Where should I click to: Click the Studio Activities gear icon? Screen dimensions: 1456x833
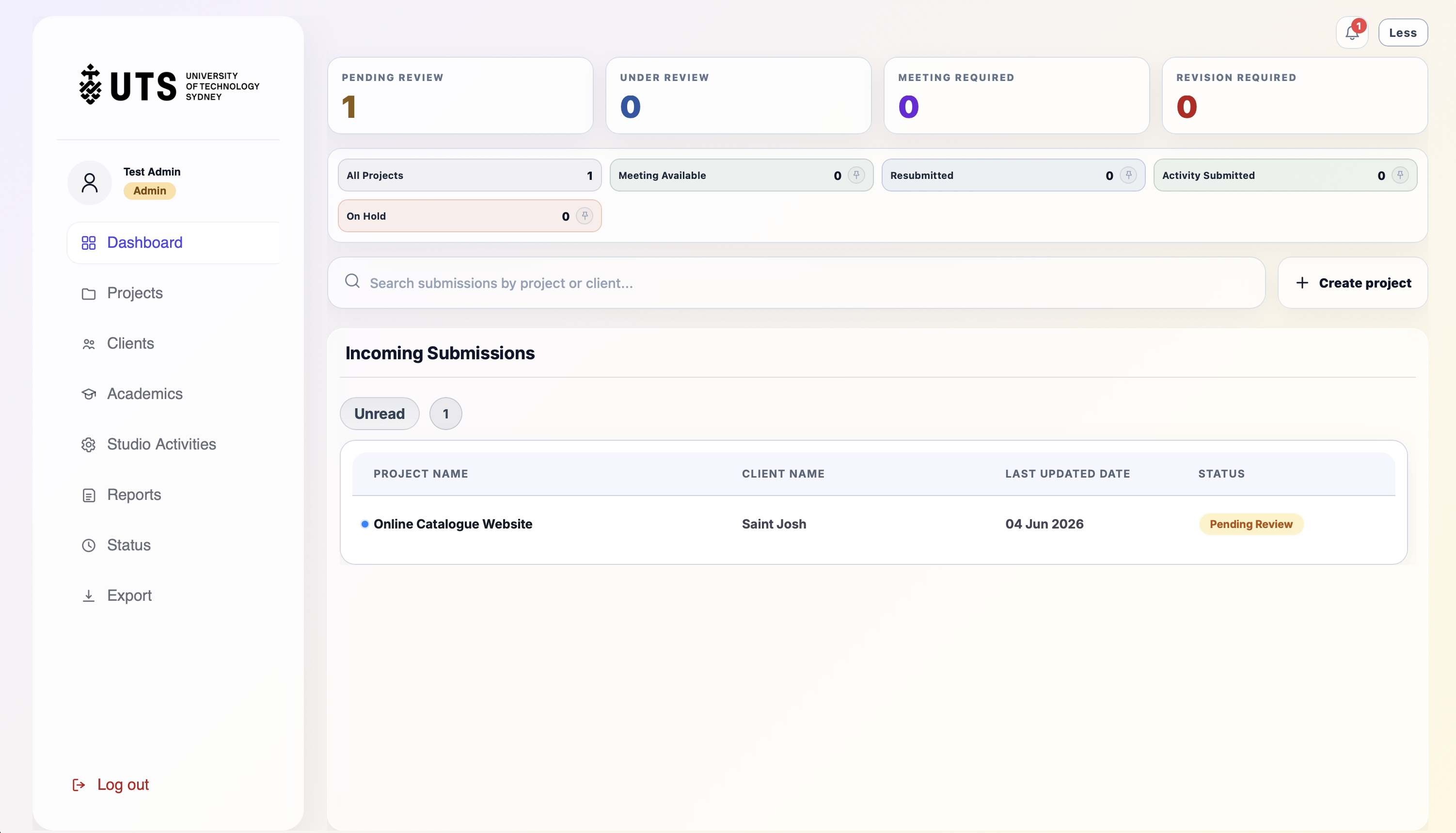pos(89,445)
